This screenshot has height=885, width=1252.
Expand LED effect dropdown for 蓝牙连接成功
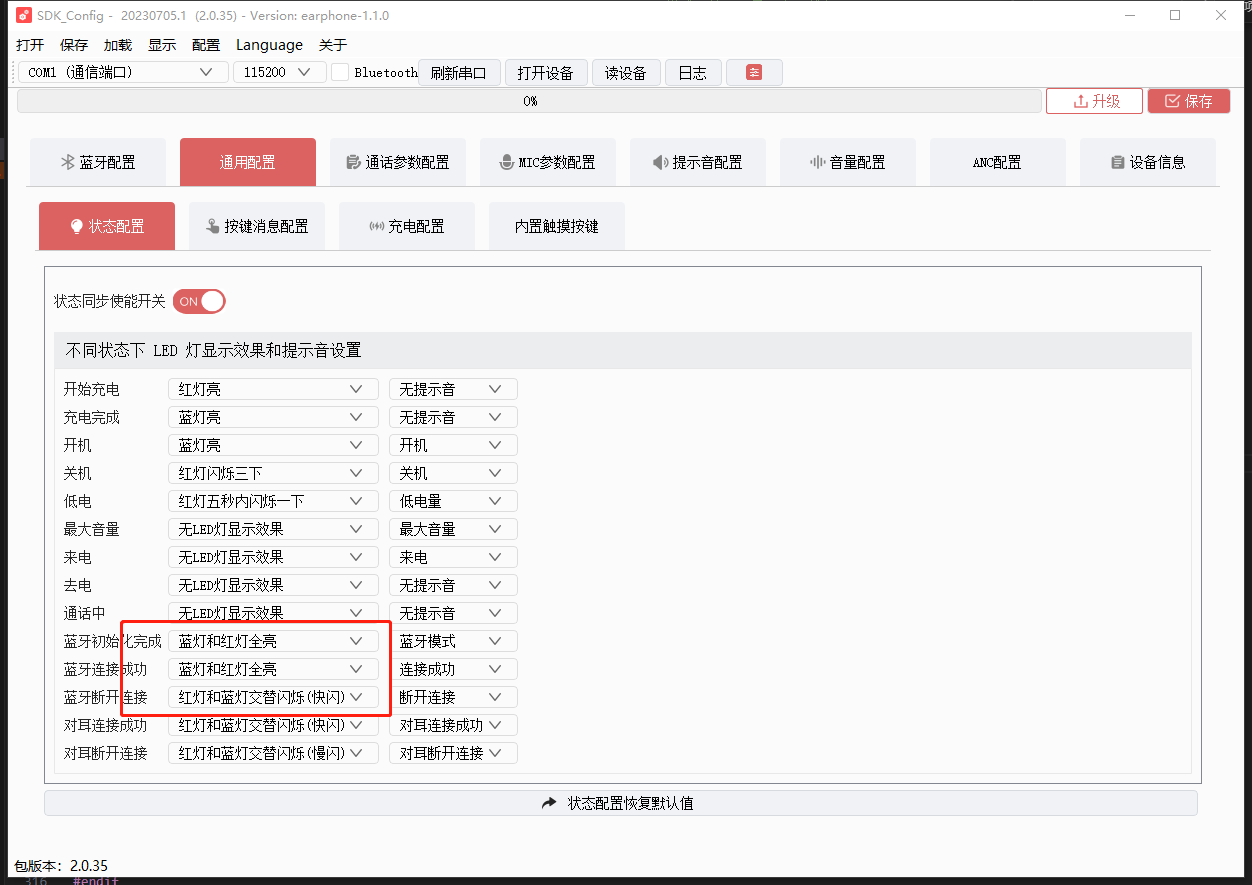(x=273, y=669)
